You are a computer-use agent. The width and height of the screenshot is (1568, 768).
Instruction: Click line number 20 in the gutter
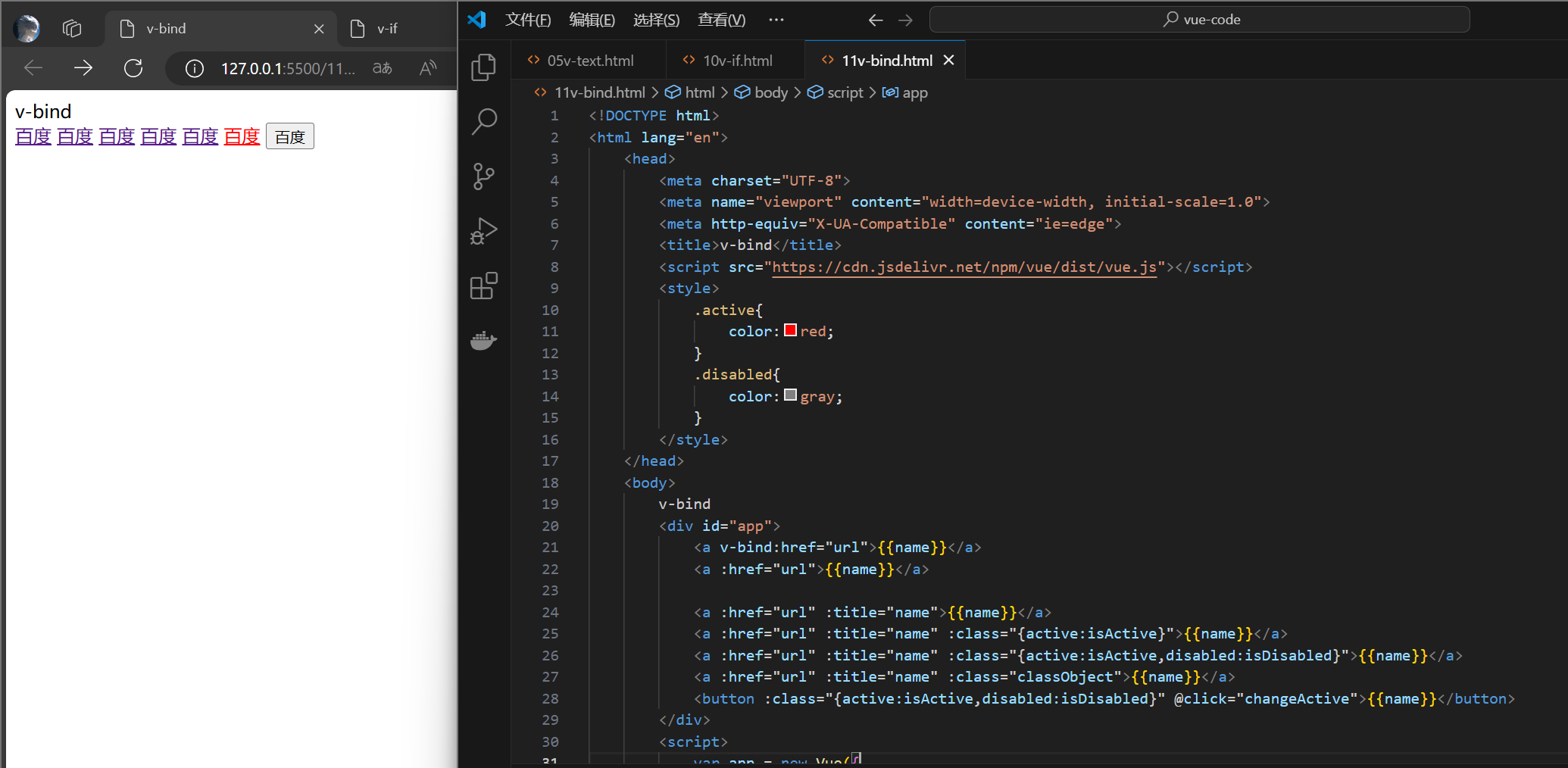click(550, 526)
